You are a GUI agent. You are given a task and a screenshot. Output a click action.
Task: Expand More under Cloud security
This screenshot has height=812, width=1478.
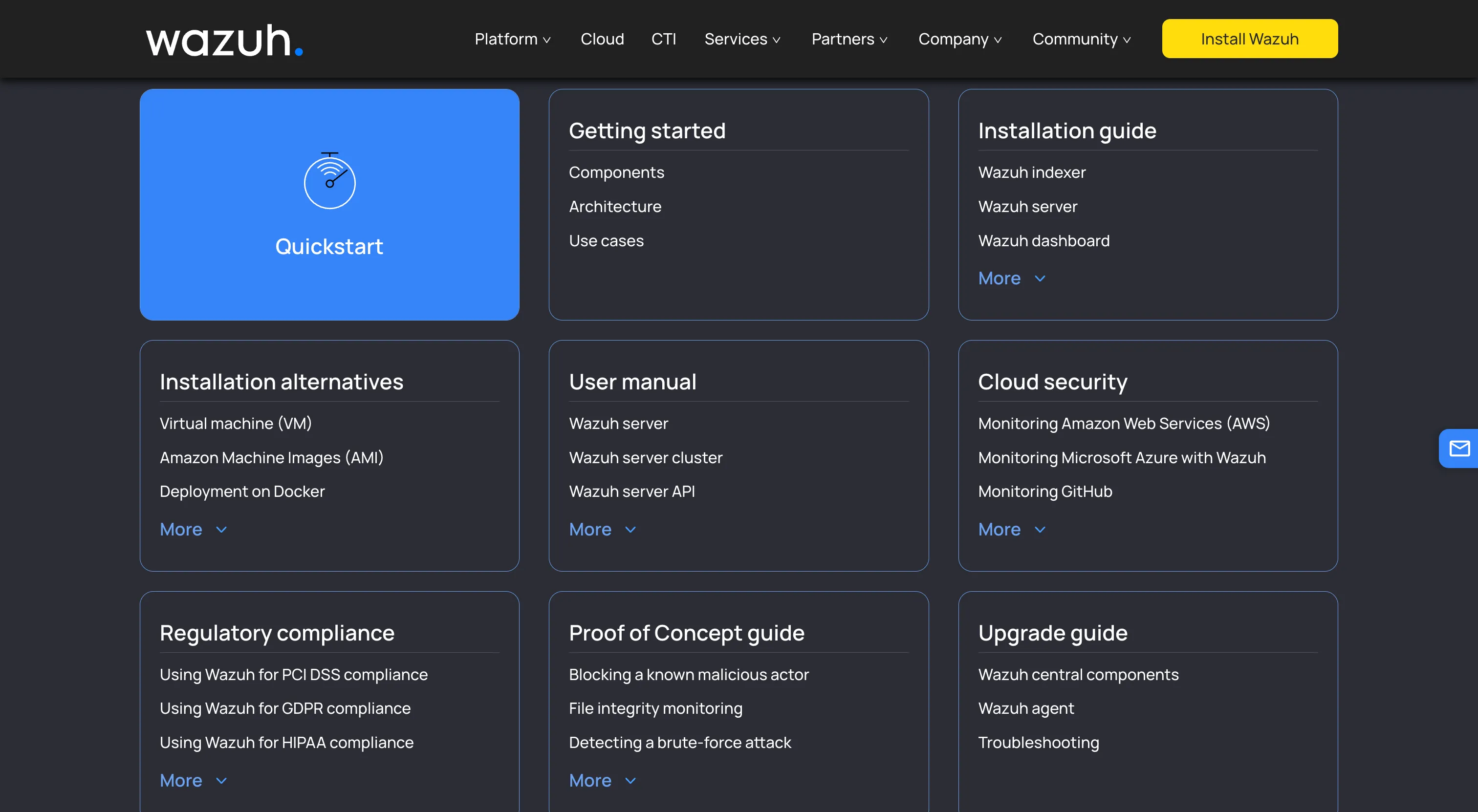click(1012, 530)
